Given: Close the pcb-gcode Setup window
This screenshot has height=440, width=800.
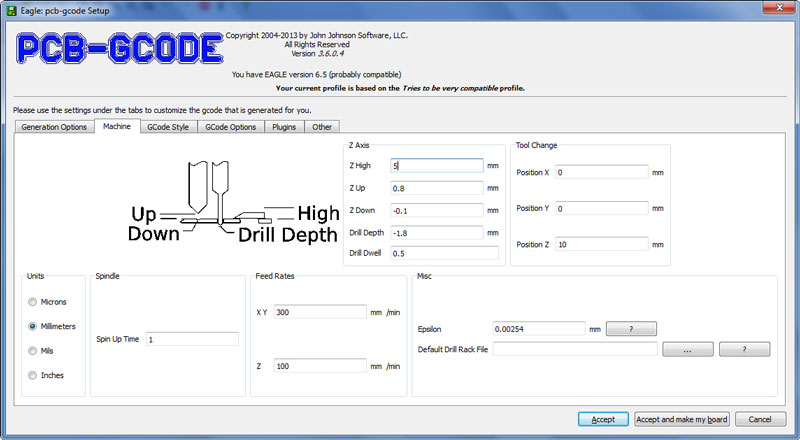Looking at the screenshot, I should point(780,7).
